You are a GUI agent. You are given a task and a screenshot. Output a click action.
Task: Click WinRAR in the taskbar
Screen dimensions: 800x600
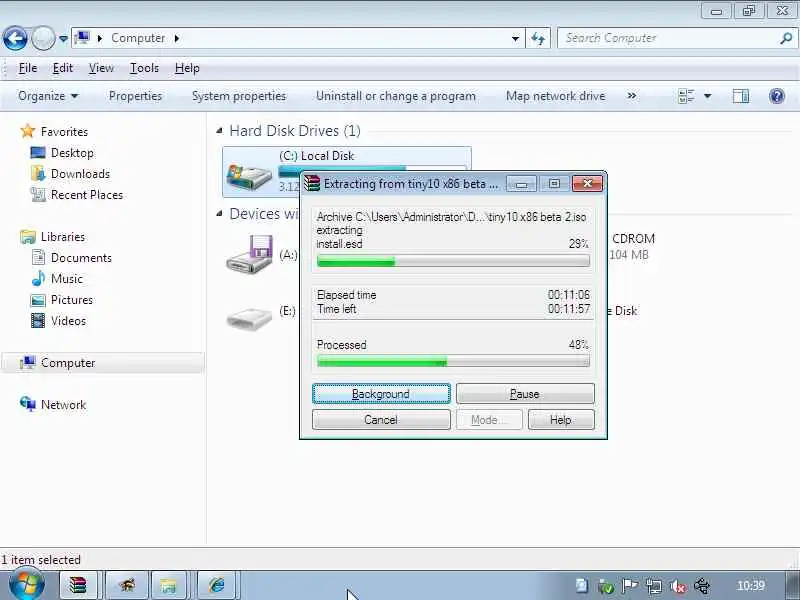(x=79, y=585)
